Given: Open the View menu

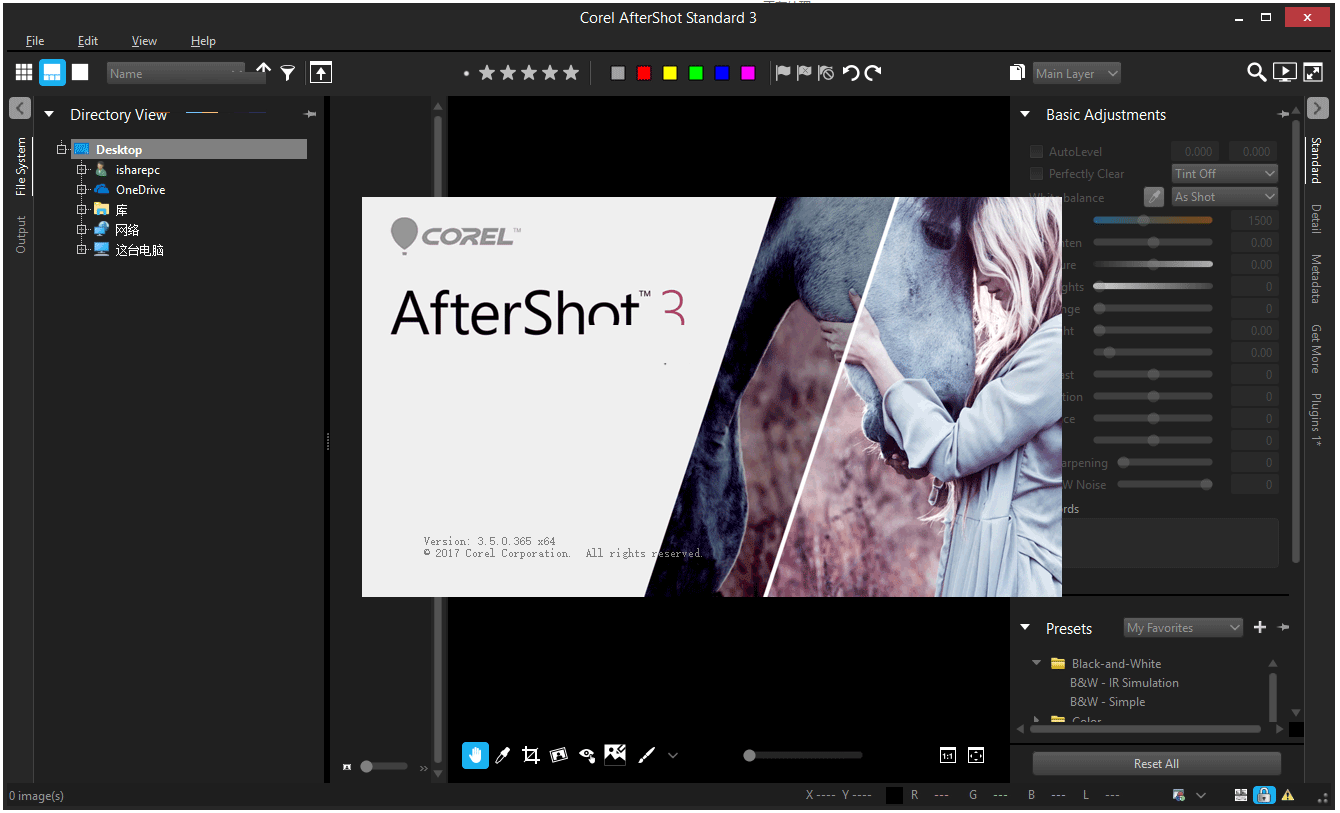Looking at the screenshot, I should coord(144,41).
